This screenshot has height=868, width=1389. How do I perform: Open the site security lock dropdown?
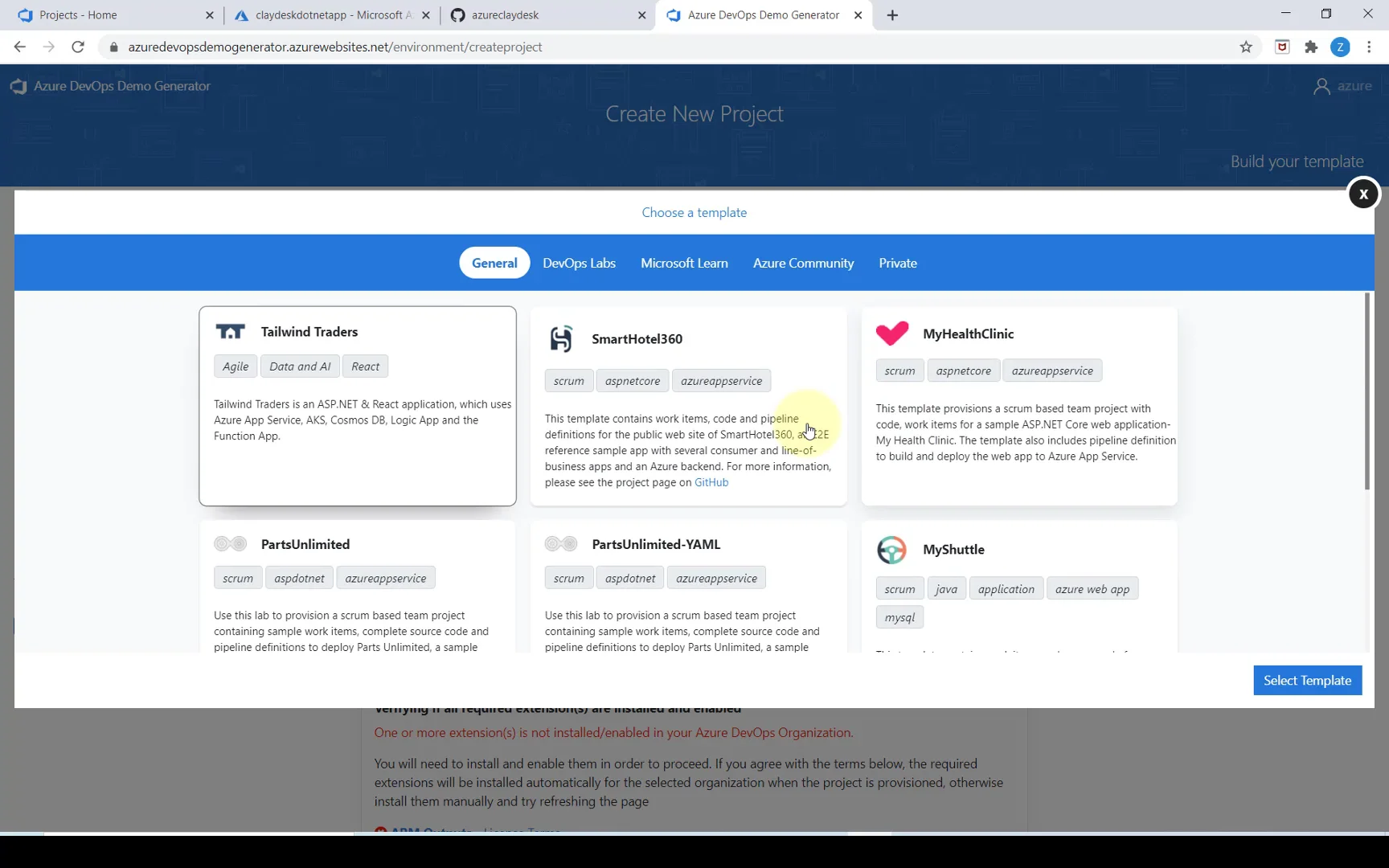[x=113, y=47]
